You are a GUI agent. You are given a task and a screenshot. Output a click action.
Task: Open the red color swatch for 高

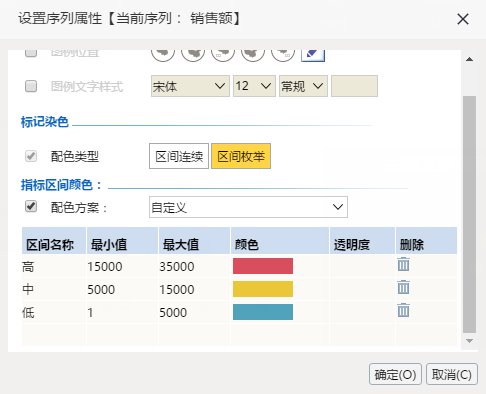click(x=263, y=266)
